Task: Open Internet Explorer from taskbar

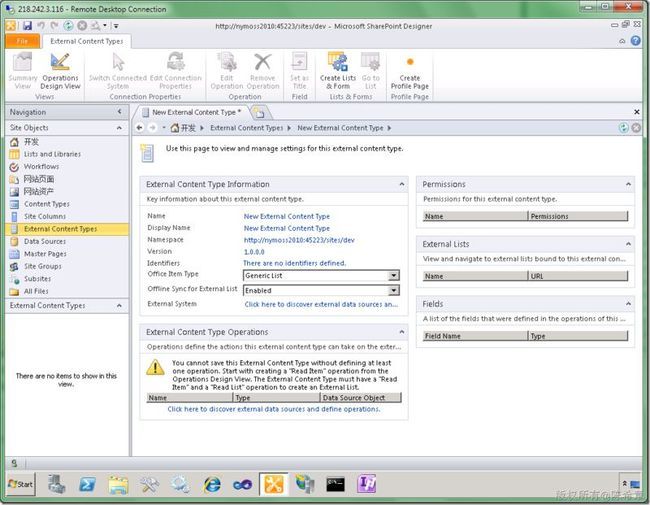Action: pos(212,484)
